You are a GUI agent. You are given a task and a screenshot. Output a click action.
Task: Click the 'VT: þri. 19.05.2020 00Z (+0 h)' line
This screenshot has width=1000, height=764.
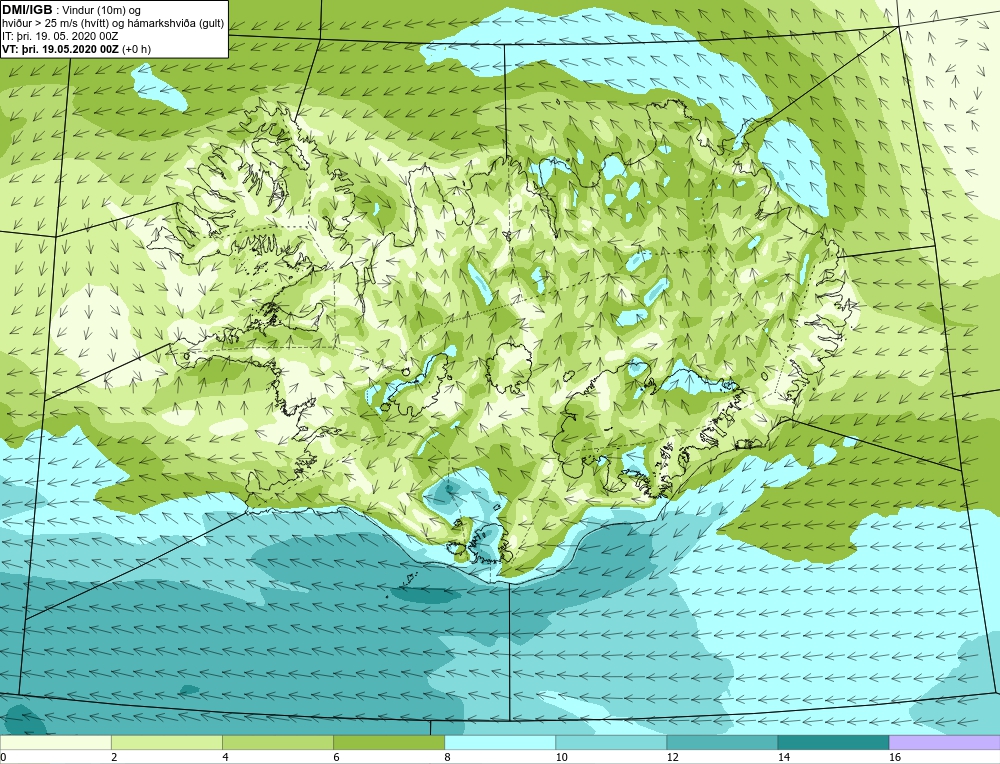(x=77, y=49)
